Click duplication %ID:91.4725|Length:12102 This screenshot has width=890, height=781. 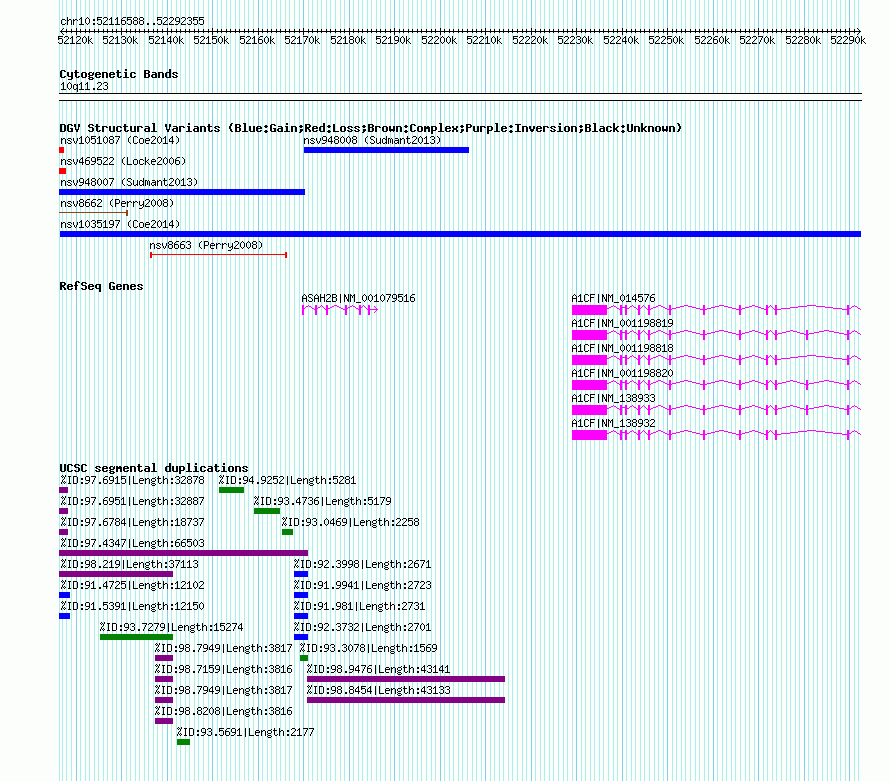pyautogui.click(x=132, y=585)
